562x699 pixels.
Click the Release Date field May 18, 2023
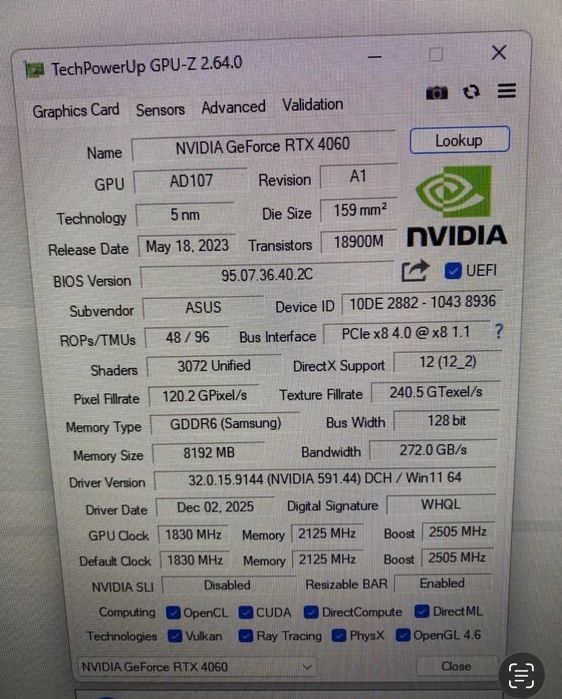click(187, 246)
